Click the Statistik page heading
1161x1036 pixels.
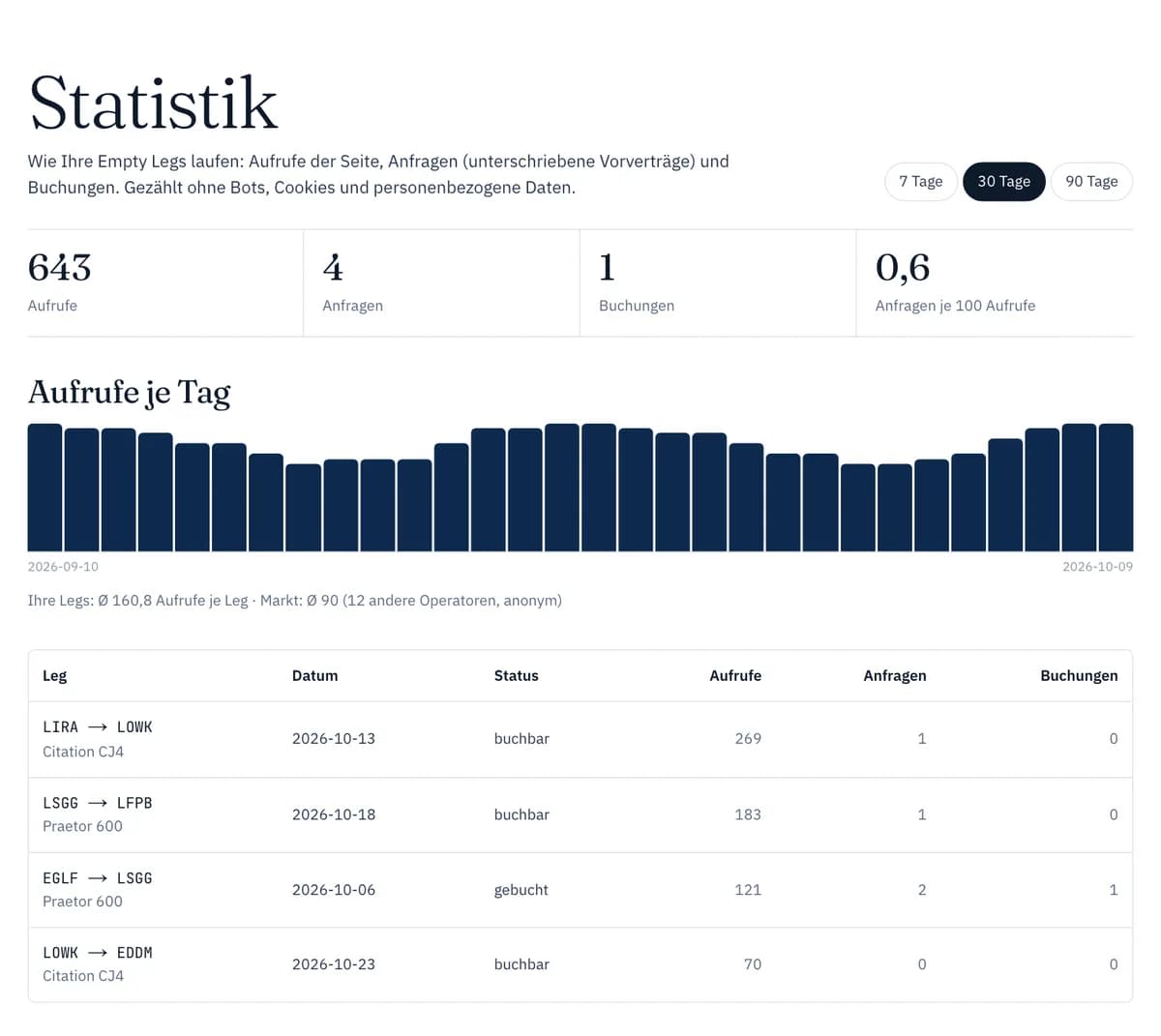pyautogui.click(x=154, y=103)
